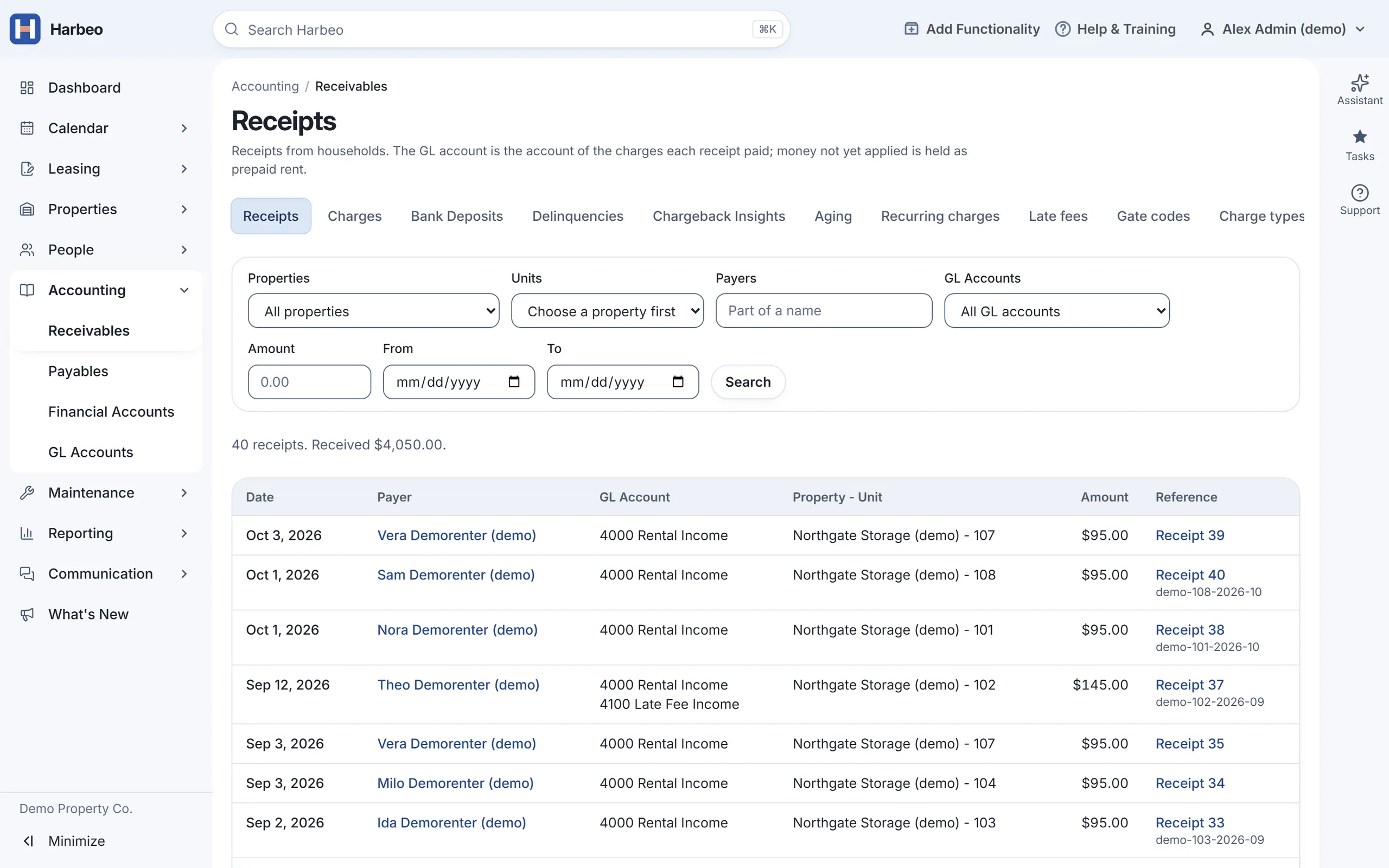Image resolution: width=1389 pixels, height=868 pixels.
Task: Click the Help & Training circle icon
Action: click(1062, 29)
